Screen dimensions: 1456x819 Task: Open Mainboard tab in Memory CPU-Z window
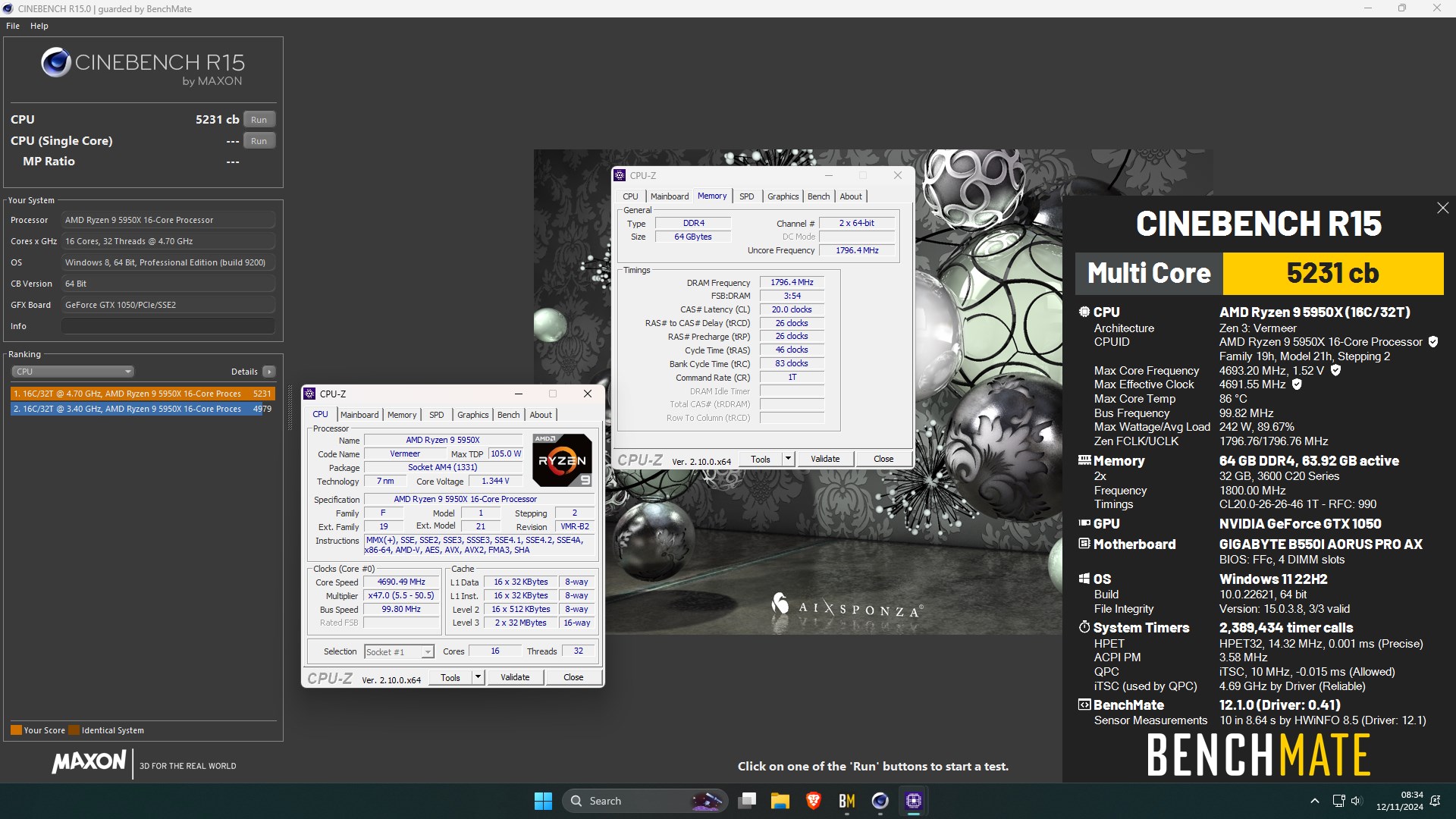tap(670, 196)
